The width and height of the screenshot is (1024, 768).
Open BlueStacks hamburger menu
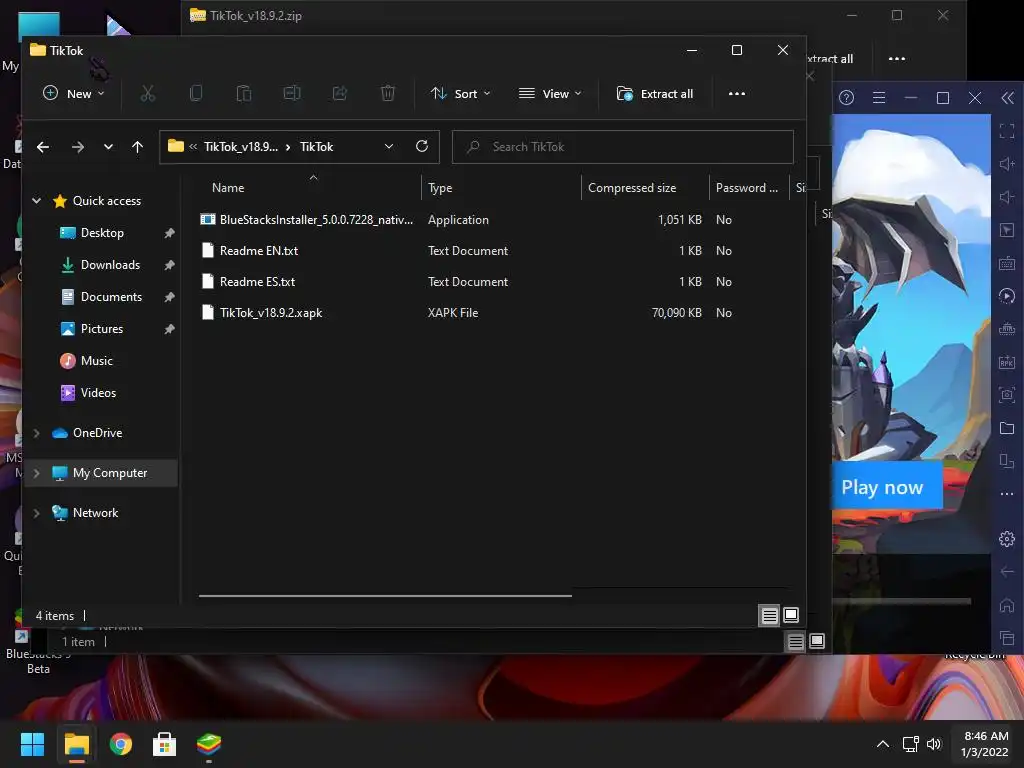coord(879,98)
